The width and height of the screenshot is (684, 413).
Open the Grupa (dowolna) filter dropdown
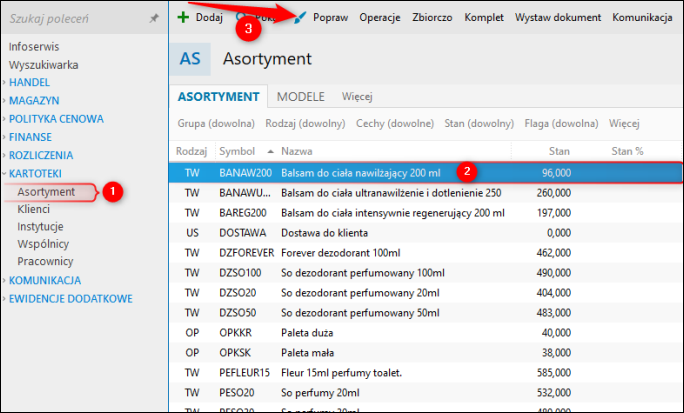coord(216,123)
